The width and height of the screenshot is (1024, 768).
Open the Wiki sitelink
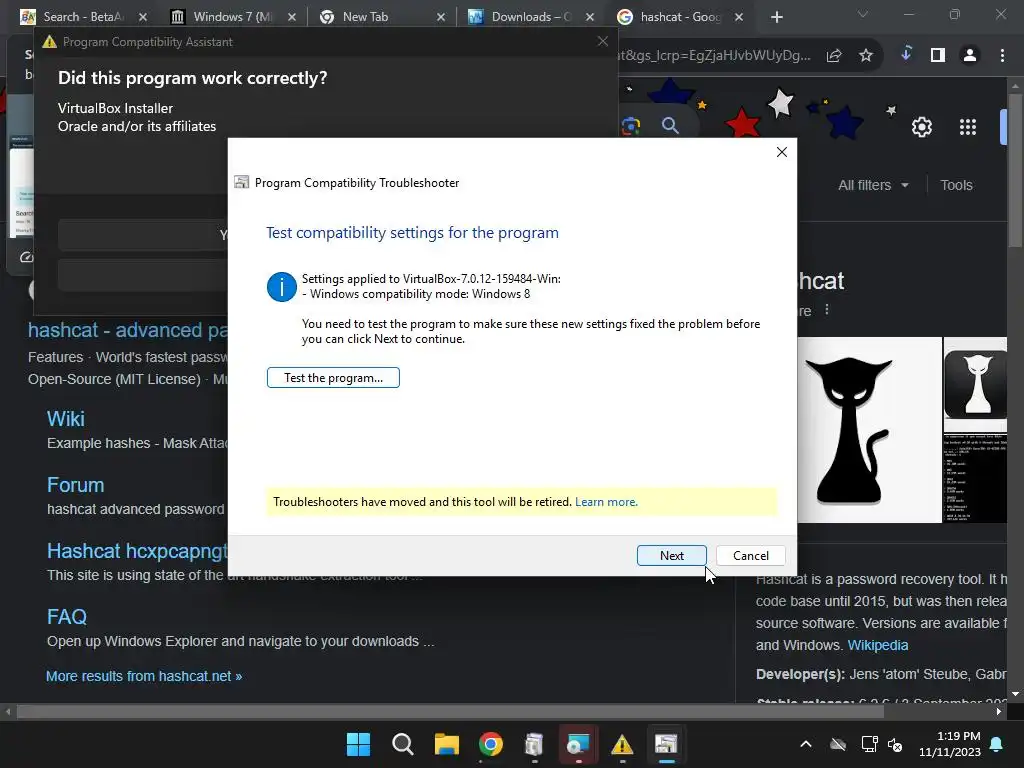tap(66, 419)
